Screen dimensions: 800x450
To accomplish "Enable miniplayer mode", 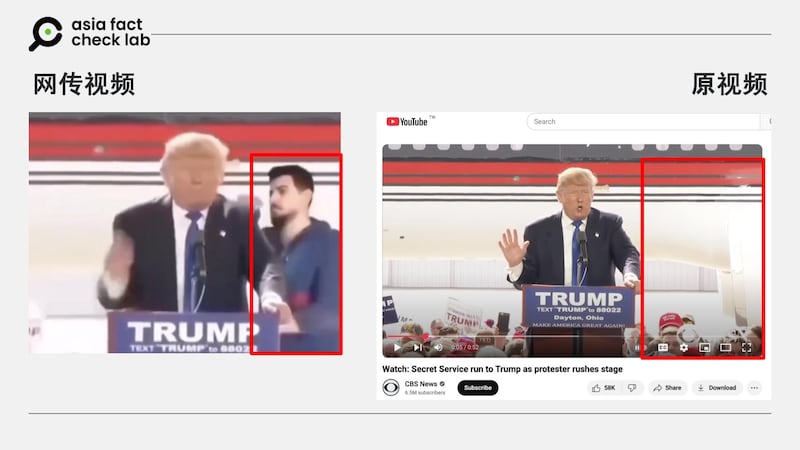I will pos(704,348).
